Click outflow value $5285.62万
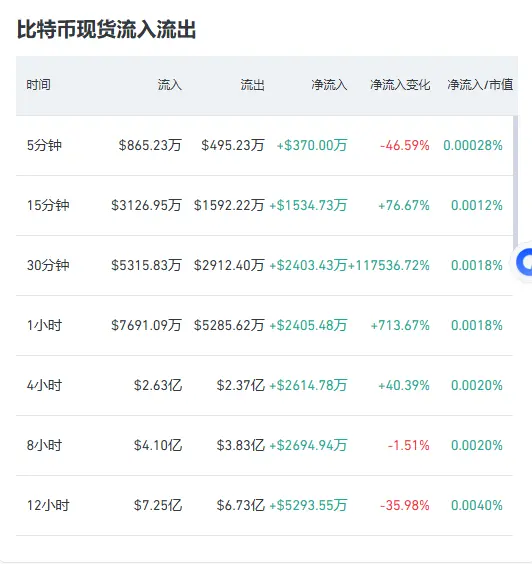 click(229, 326)
